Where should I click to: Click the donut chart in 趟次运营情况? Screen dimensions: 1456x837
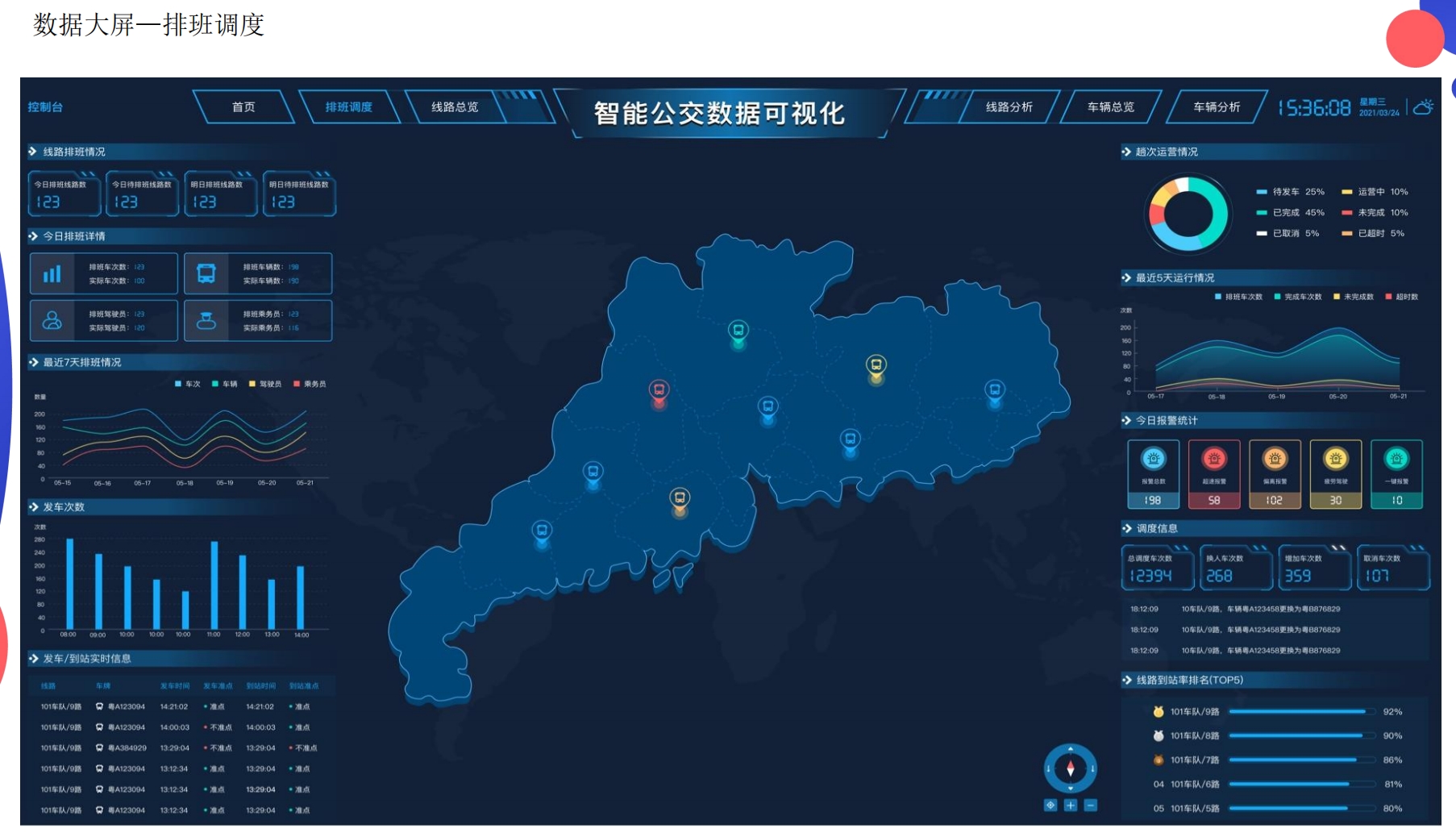click(x=1188, y=214)
